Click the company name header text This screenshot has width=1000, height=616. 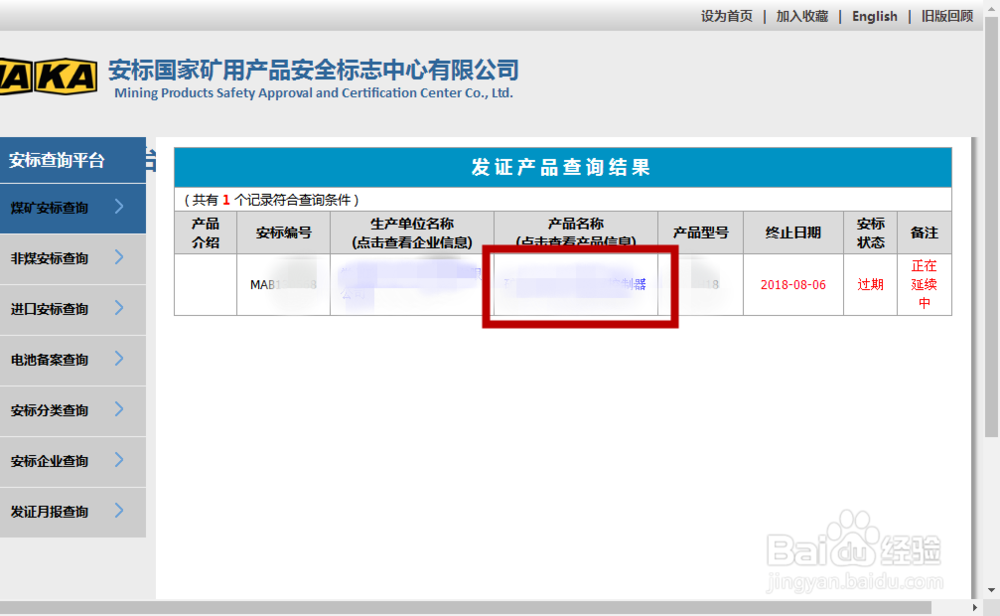click(x=313, y=70)
